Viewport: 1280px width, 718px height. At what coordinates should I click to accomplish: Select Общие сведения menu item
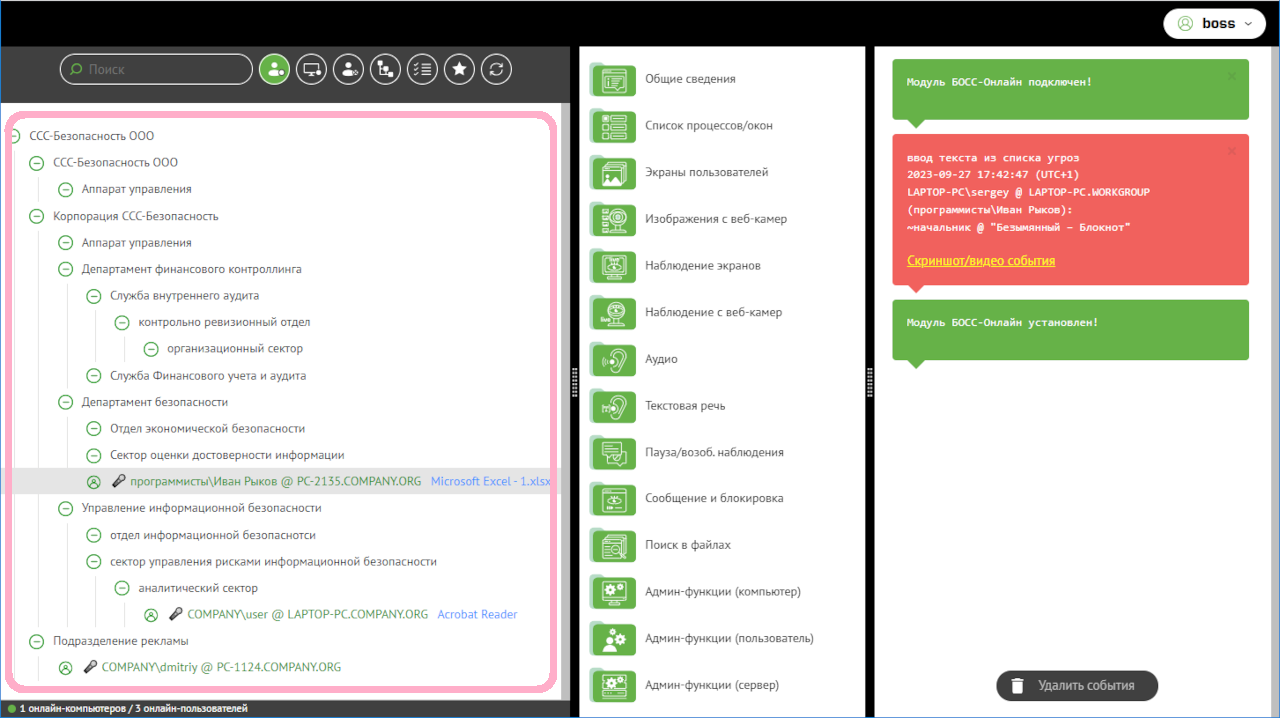[x=690, y=79]
